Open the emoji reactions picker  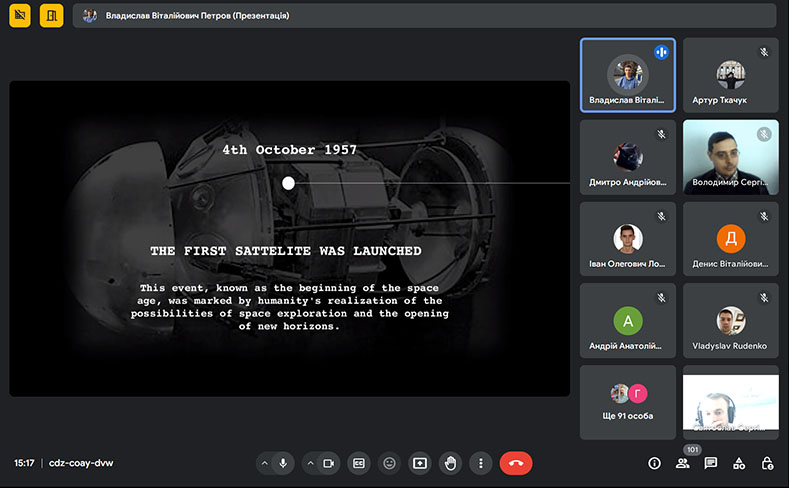point(389,463)
